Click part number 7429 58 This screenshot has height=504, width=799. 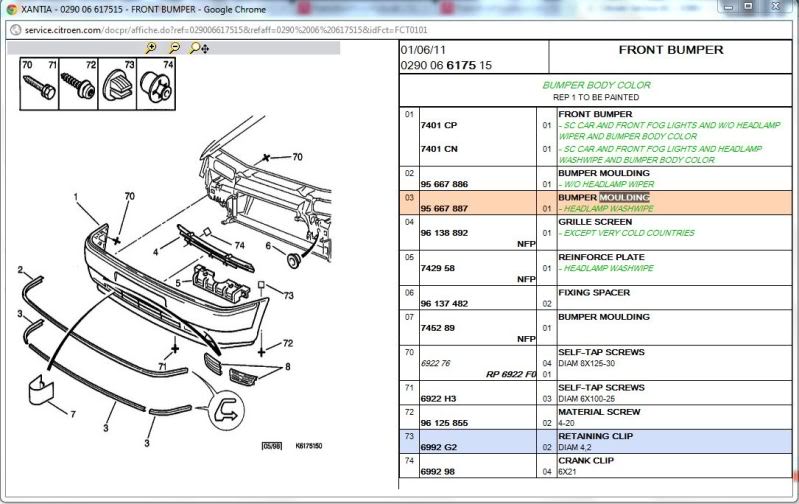[x=437, y=268]
